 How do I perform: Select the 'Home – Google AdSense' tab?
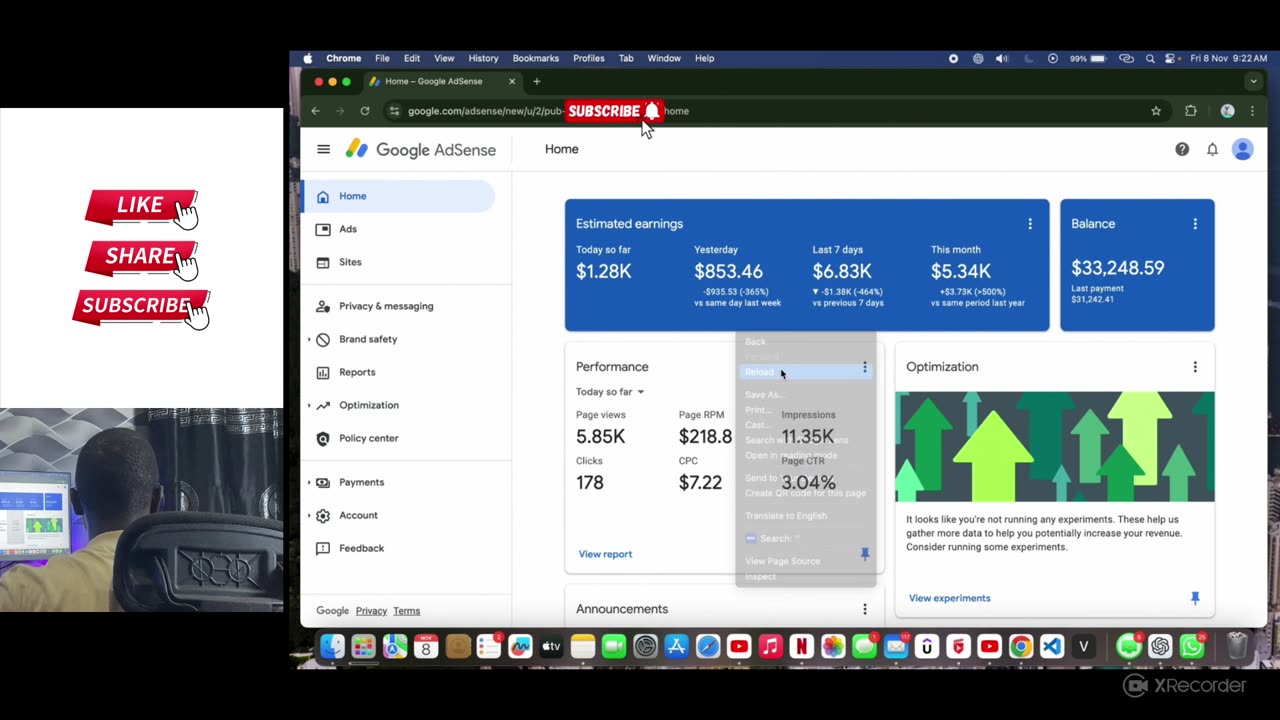[443, 81]
